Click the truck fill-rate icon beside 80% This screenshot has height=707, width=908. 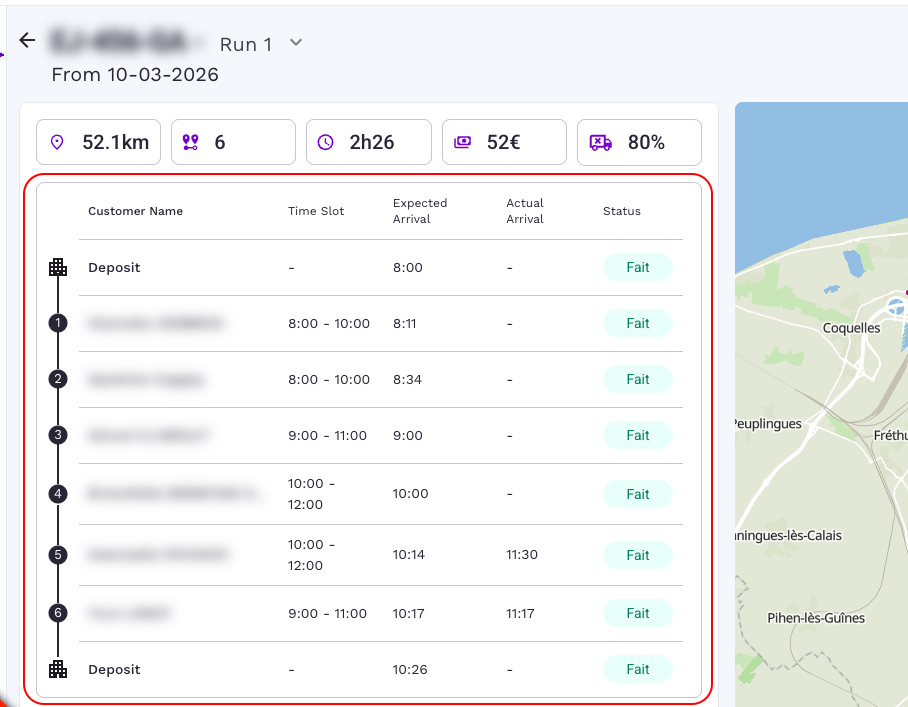(600, 143)
